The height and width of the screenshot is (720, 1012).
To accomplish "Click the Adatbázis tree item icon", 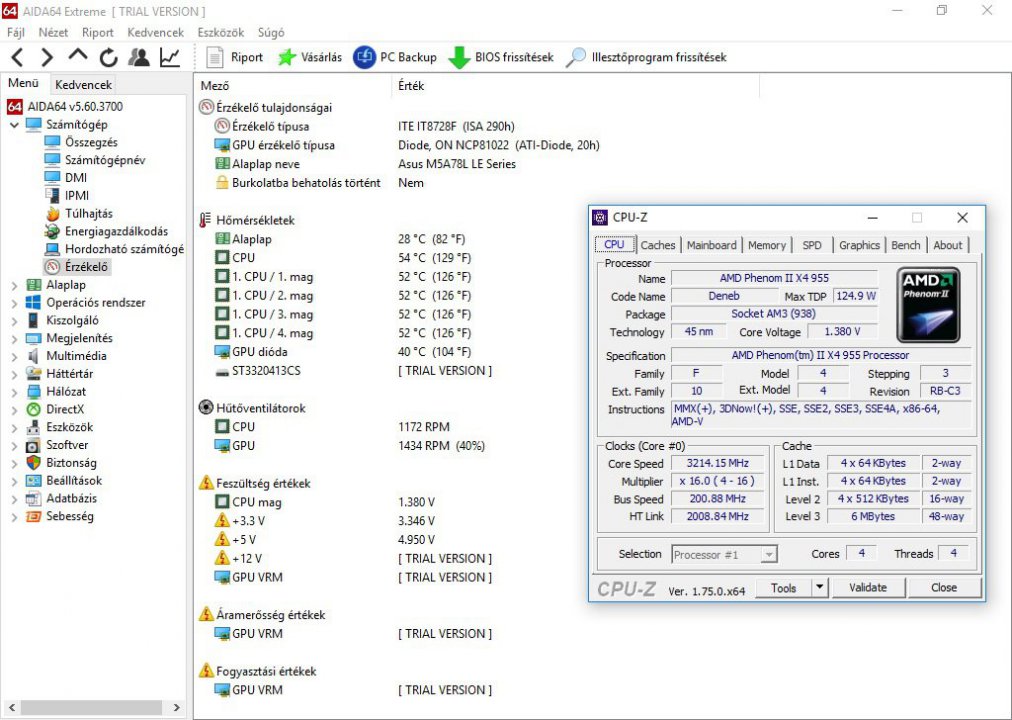I will (x=34, y=499).
